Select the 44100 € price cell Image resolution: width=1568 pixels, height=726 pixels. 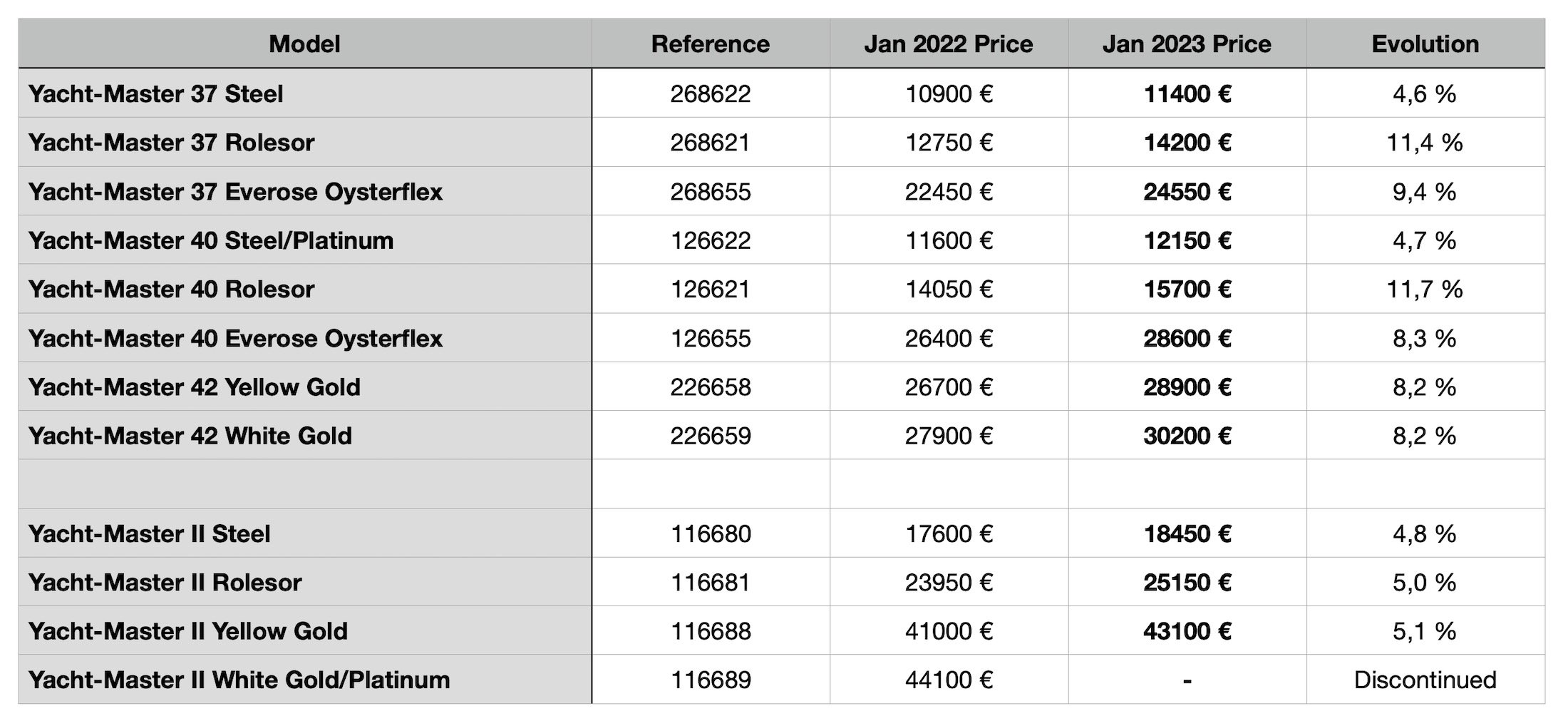(x=949, y=680)
